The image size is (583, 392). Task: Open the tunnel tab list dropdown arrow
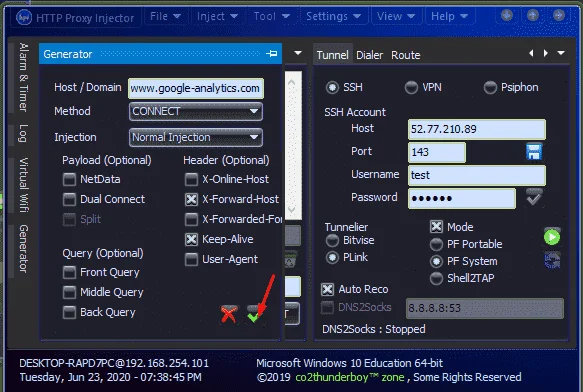coord(561,53)
